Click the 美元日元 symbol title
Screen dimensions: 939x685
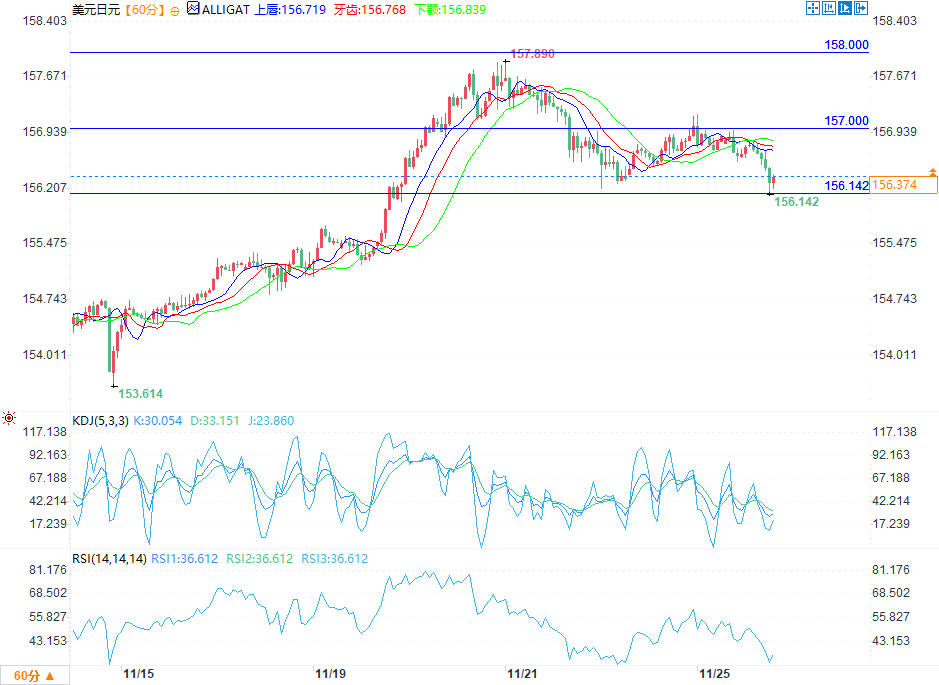pyautogui.click(x=96, y=10)
